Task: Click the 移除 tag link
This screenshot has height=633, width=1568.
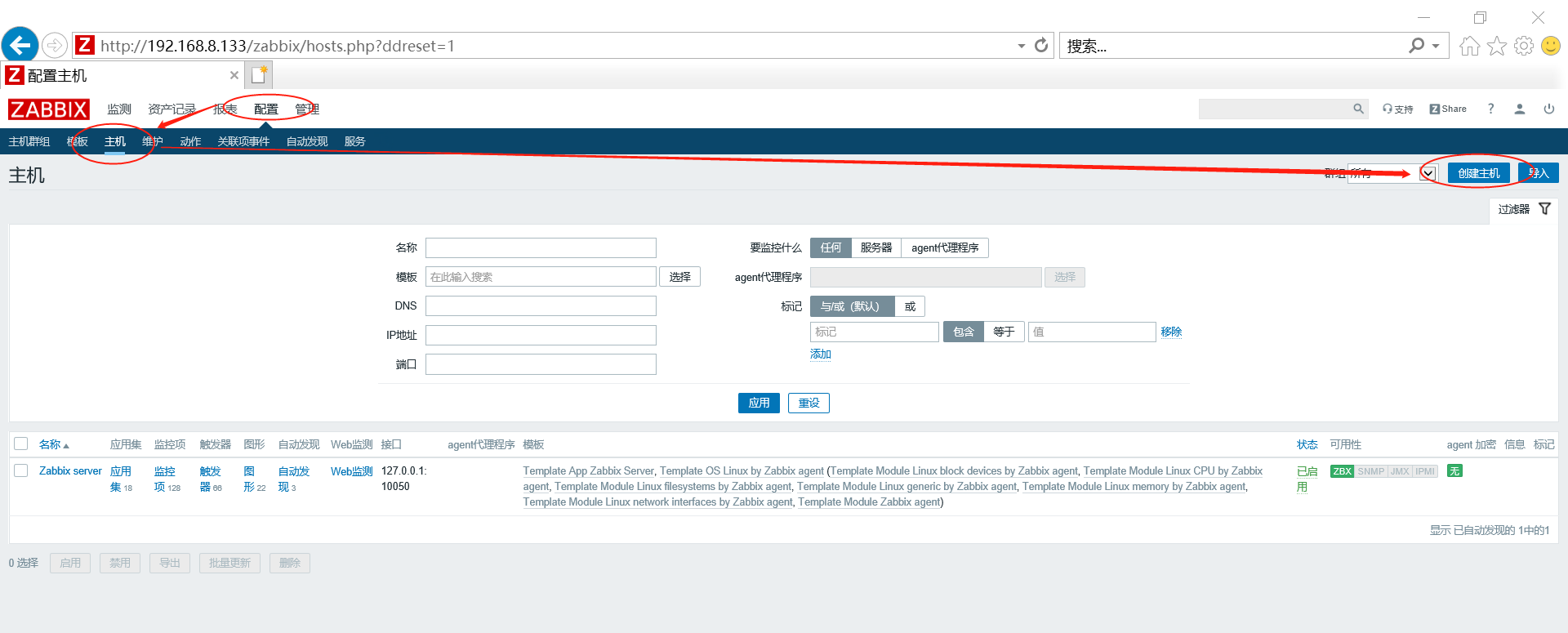Action: click(x=1171, y=332)
